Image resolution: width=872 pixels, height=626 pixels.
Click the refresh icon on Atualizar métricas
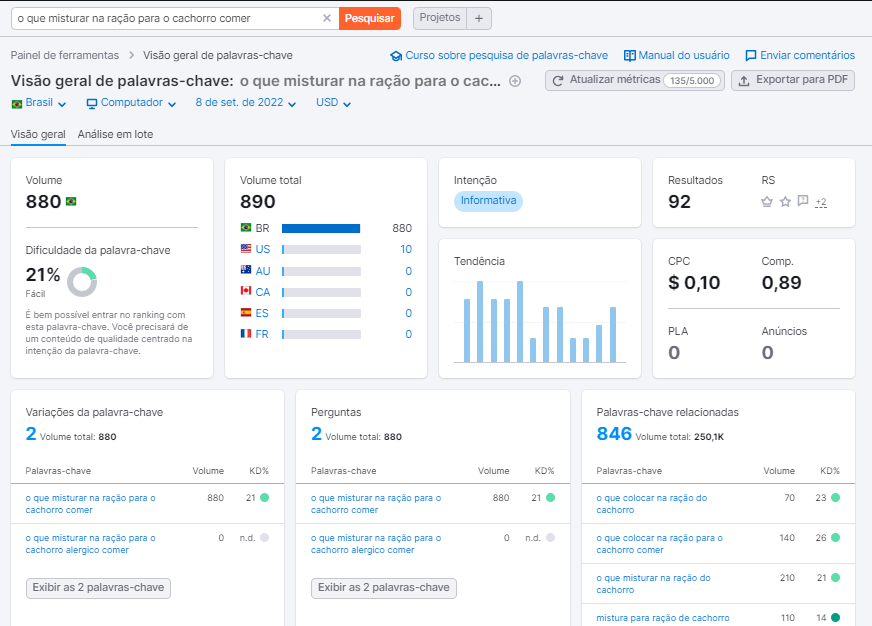coord(555,80)
